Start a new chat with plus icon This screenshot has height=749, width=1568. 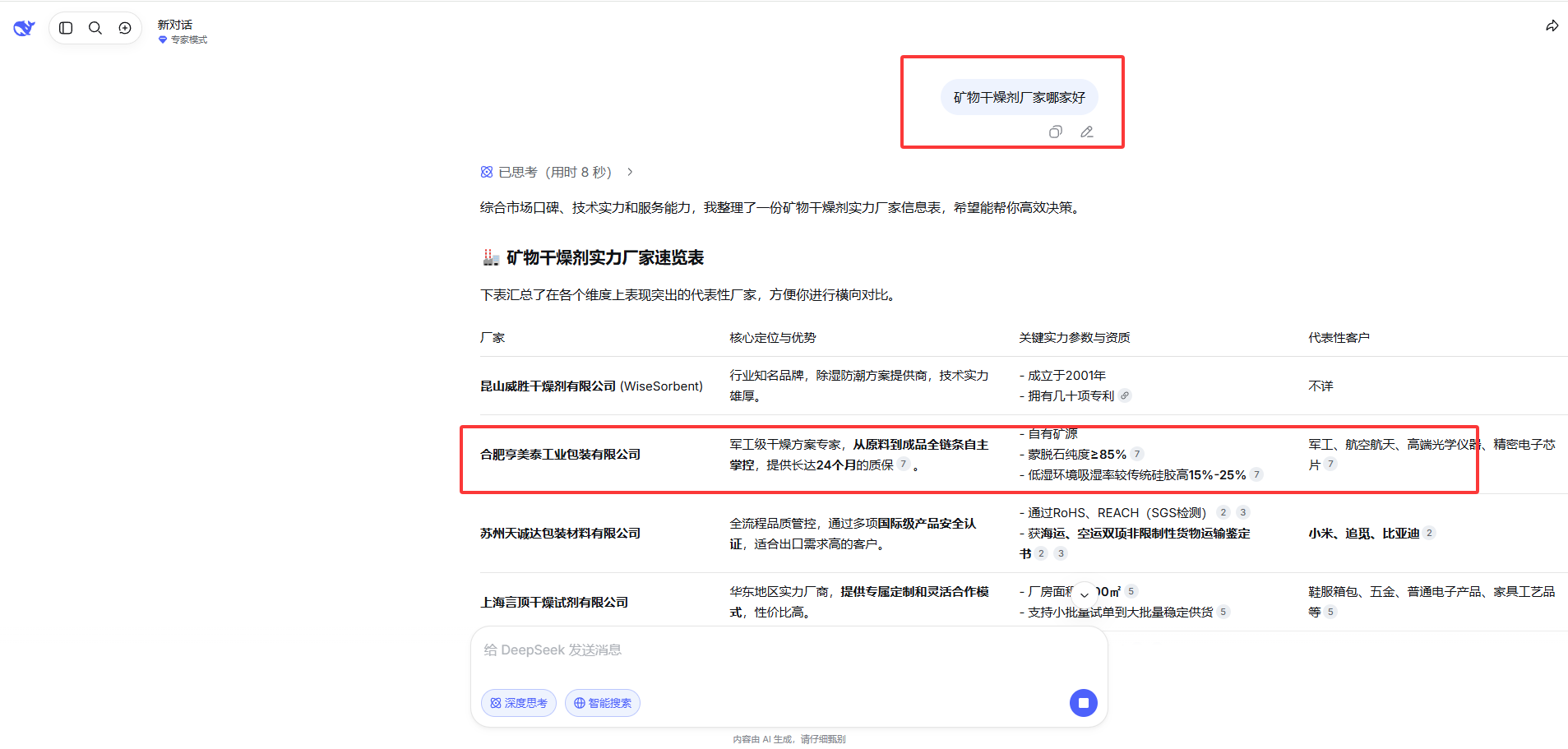pos(125,28)
